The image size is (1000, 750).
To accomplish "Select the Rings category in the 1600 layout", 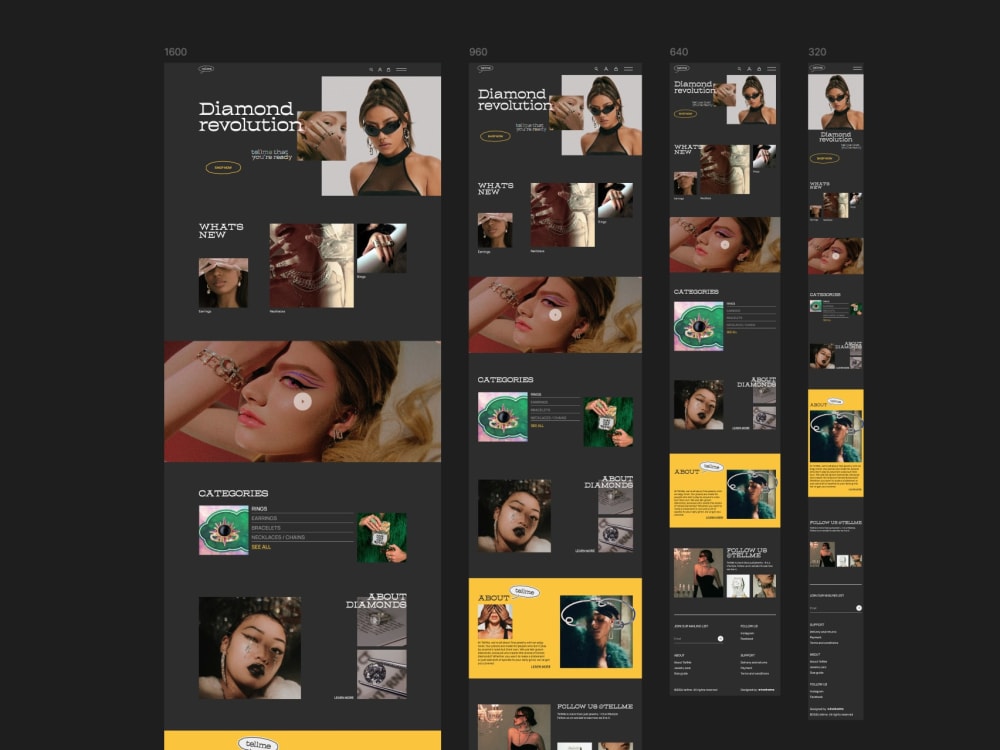I will tap(302, 509).
